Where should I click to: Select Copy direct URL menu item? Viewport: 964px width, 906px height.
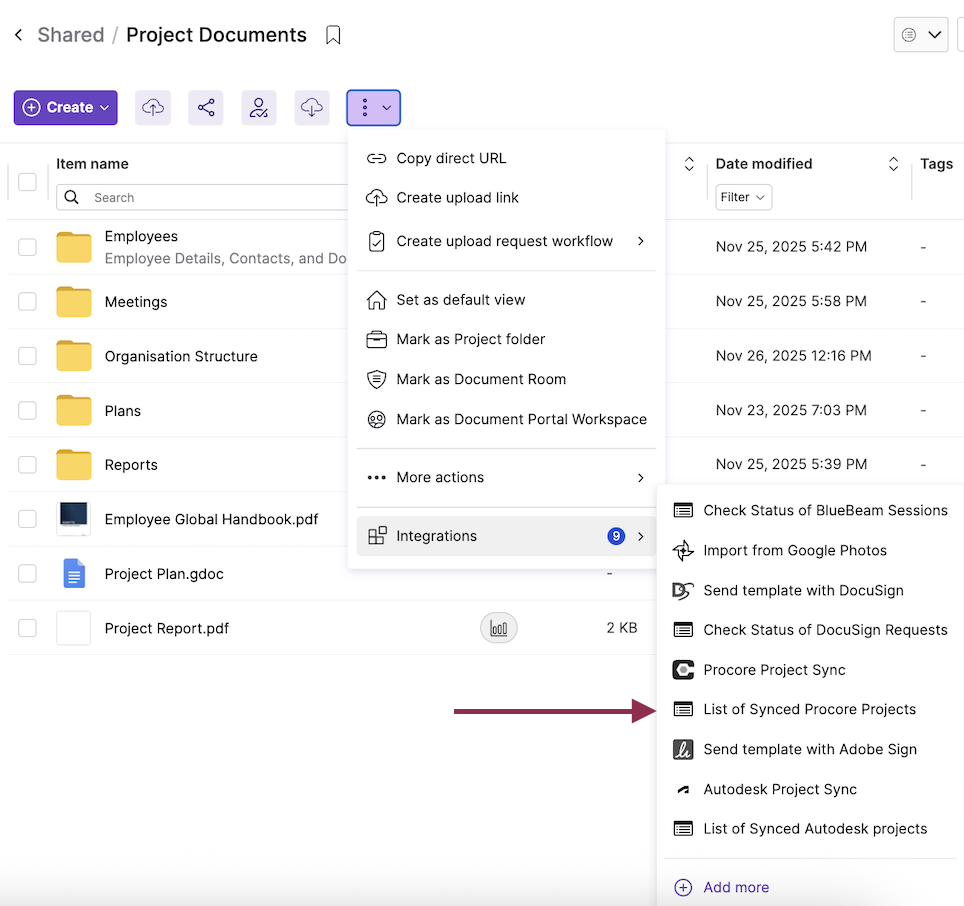coord(451,158)
